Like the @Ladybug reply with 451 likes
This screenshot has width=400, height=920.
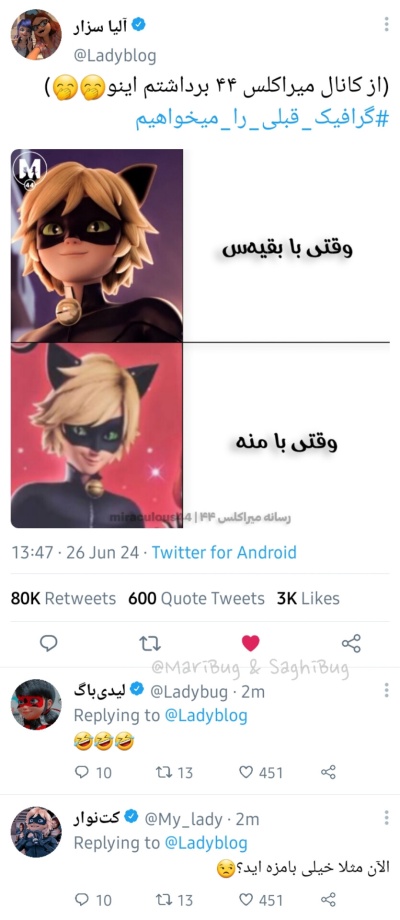(262, 773)
